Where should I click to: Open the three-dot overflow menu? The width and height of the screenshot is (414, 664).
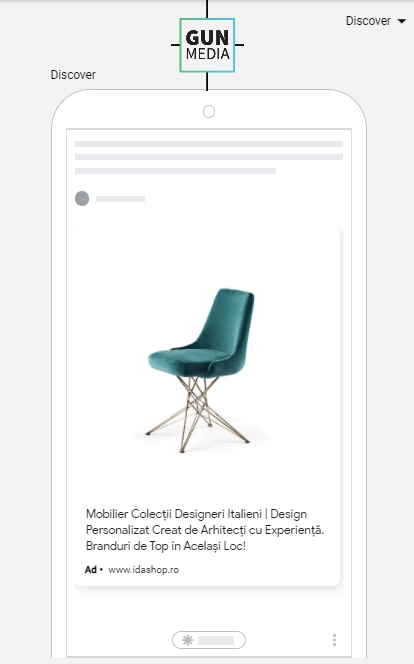pyautogui.click(x=334, y=640)
